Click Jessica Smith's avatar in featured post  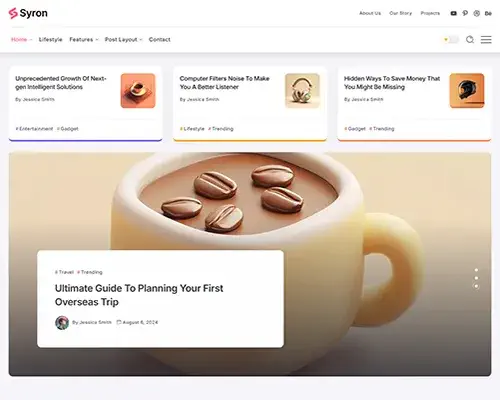62,323
